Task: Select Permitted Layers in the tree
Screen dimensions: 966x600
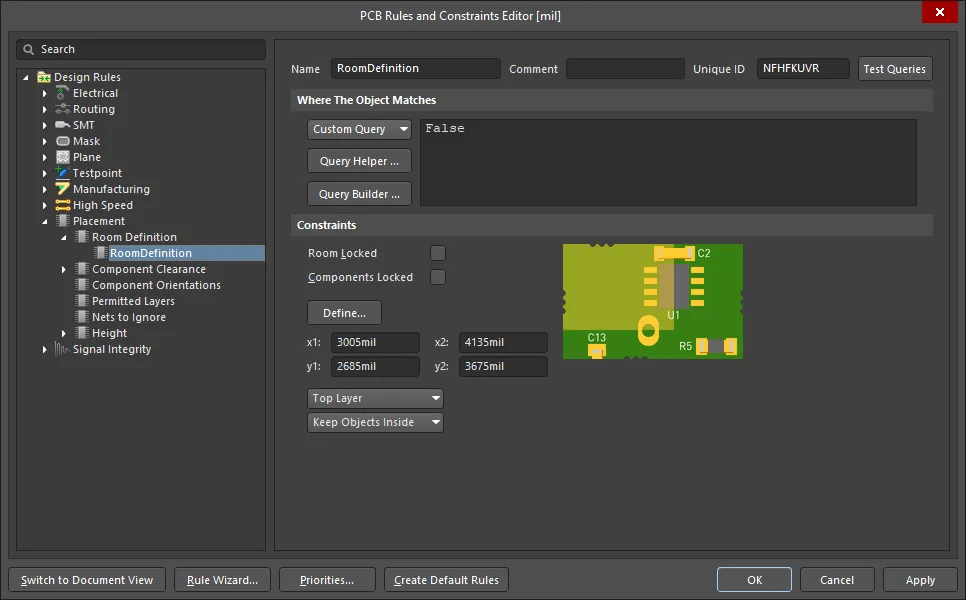Action: click(x=133, y=301)
